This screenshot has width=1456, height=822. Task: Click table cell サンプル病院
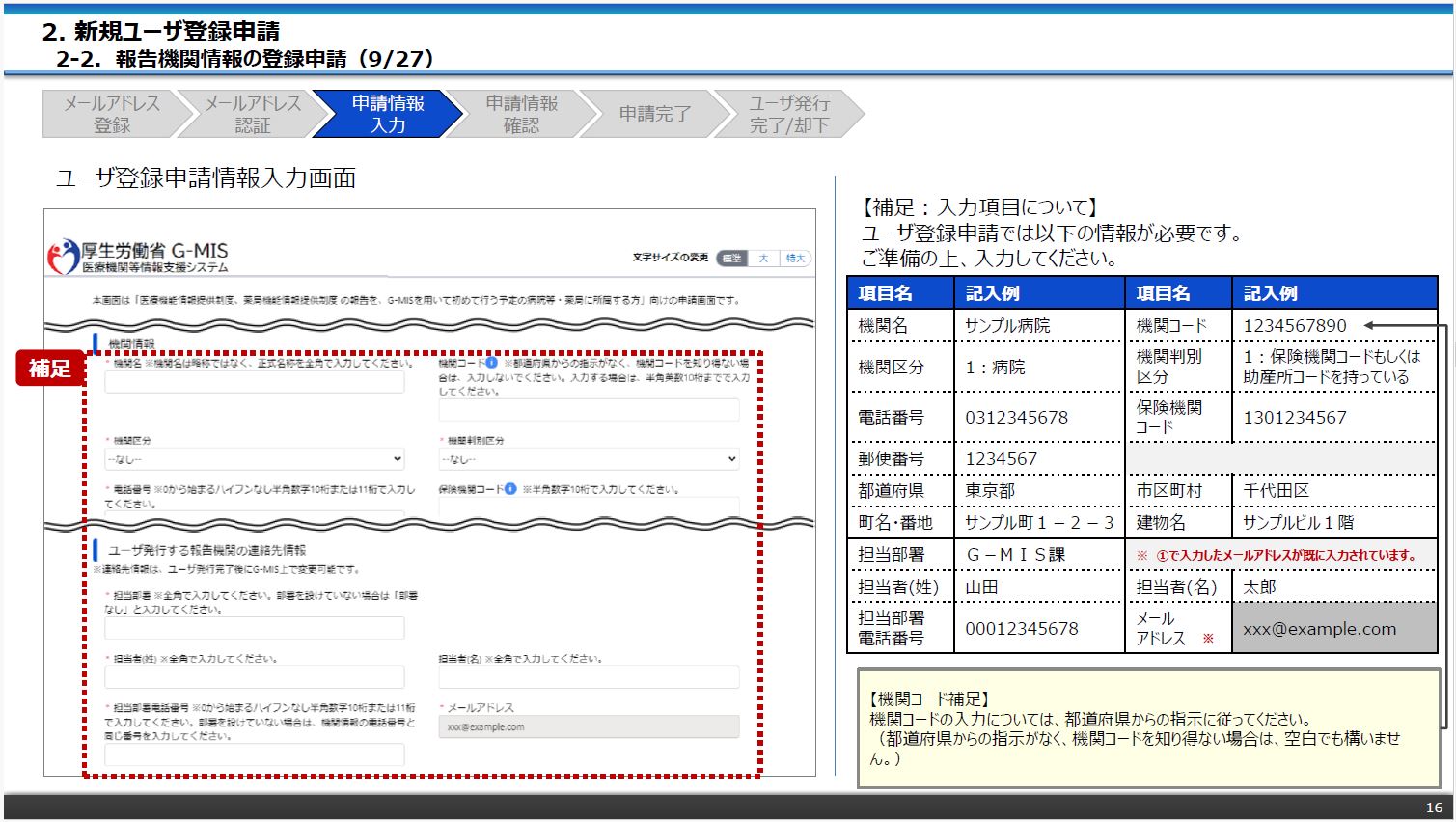(x=1039, y=325)
